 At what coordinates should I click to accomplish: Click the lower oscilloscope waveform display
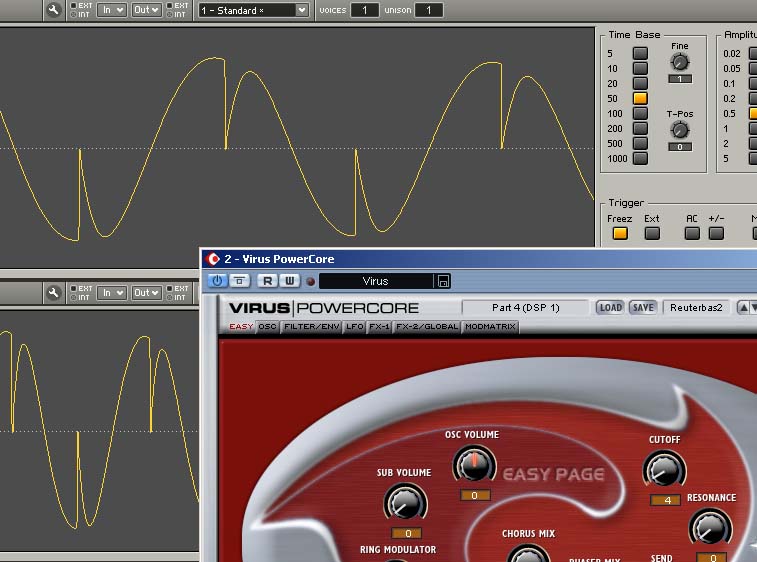(x=99, y=431)
